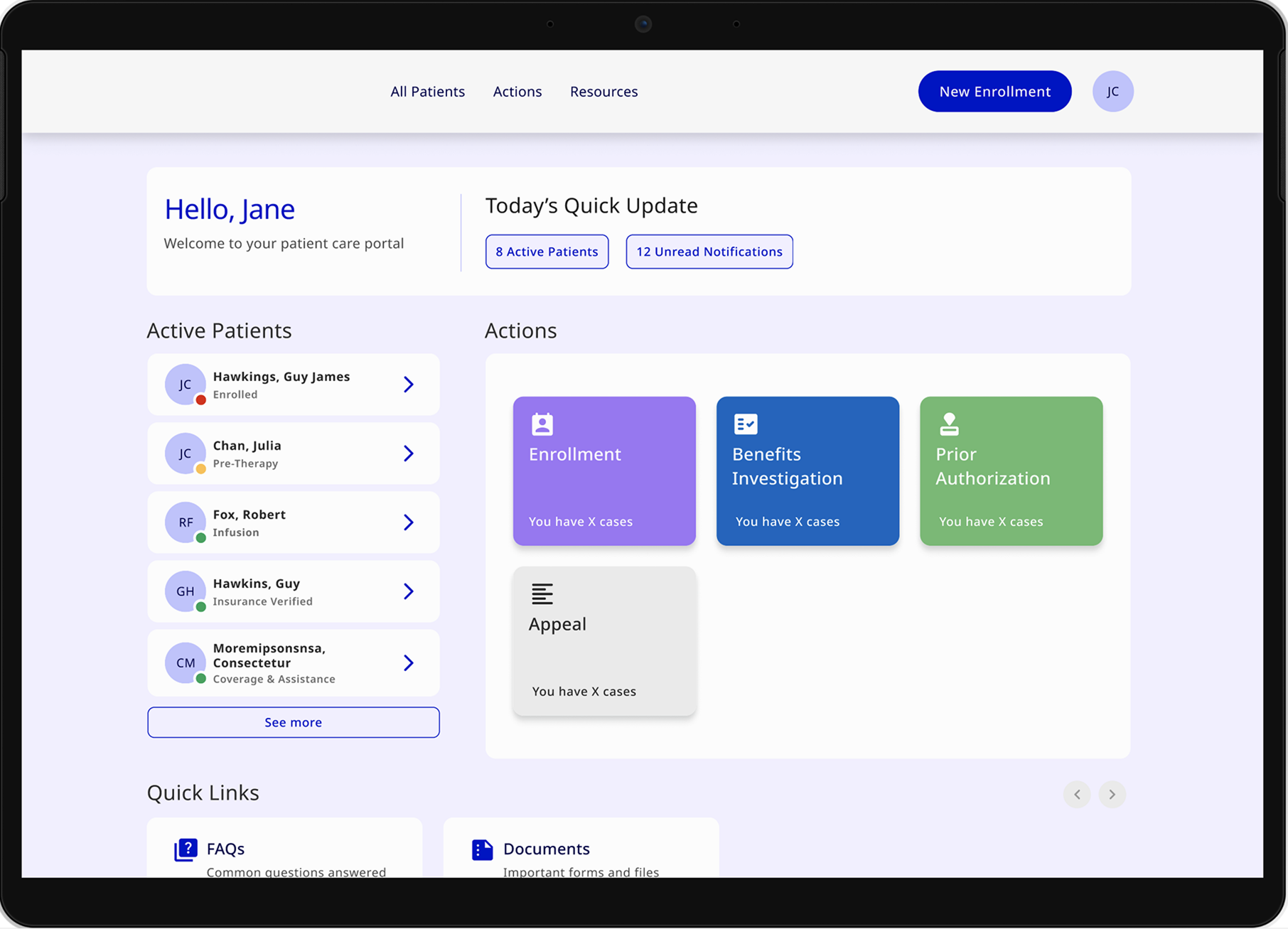The height and width of the screenshot is (929, 1288).
Task: Click the Appeal text lines icon
Action: [542, 594]
